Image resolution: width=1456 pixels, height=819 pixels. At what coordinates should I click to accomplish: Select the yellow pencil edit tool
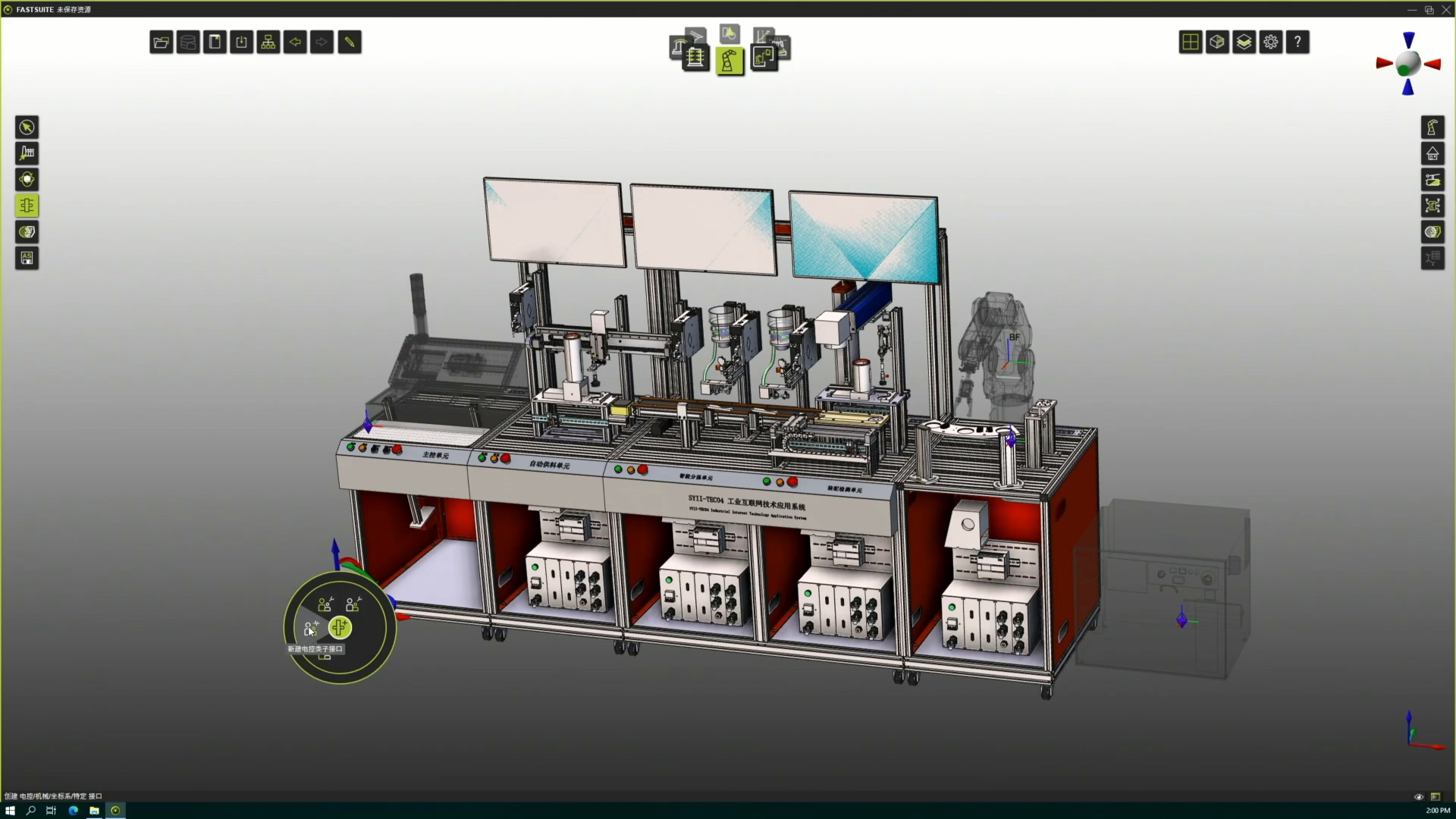[350, 42]
